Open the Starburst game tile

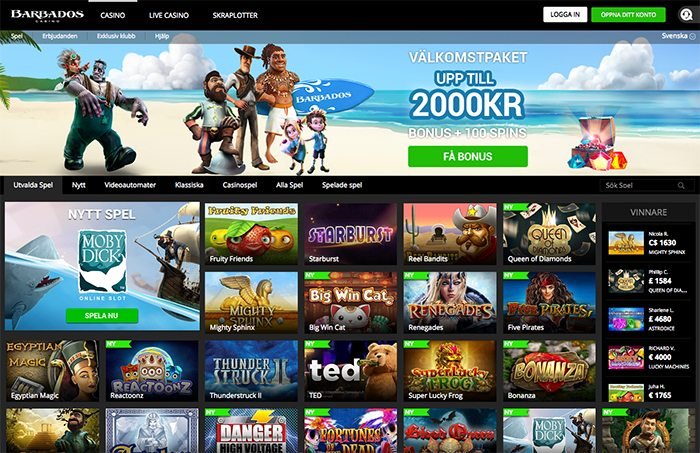pos(350,234)
